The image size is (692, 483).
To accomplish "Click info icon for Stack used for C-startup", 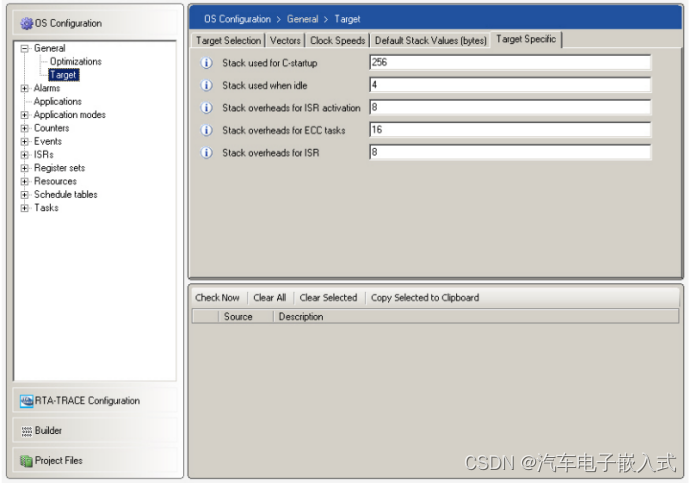I will click(x=206, y=63).
